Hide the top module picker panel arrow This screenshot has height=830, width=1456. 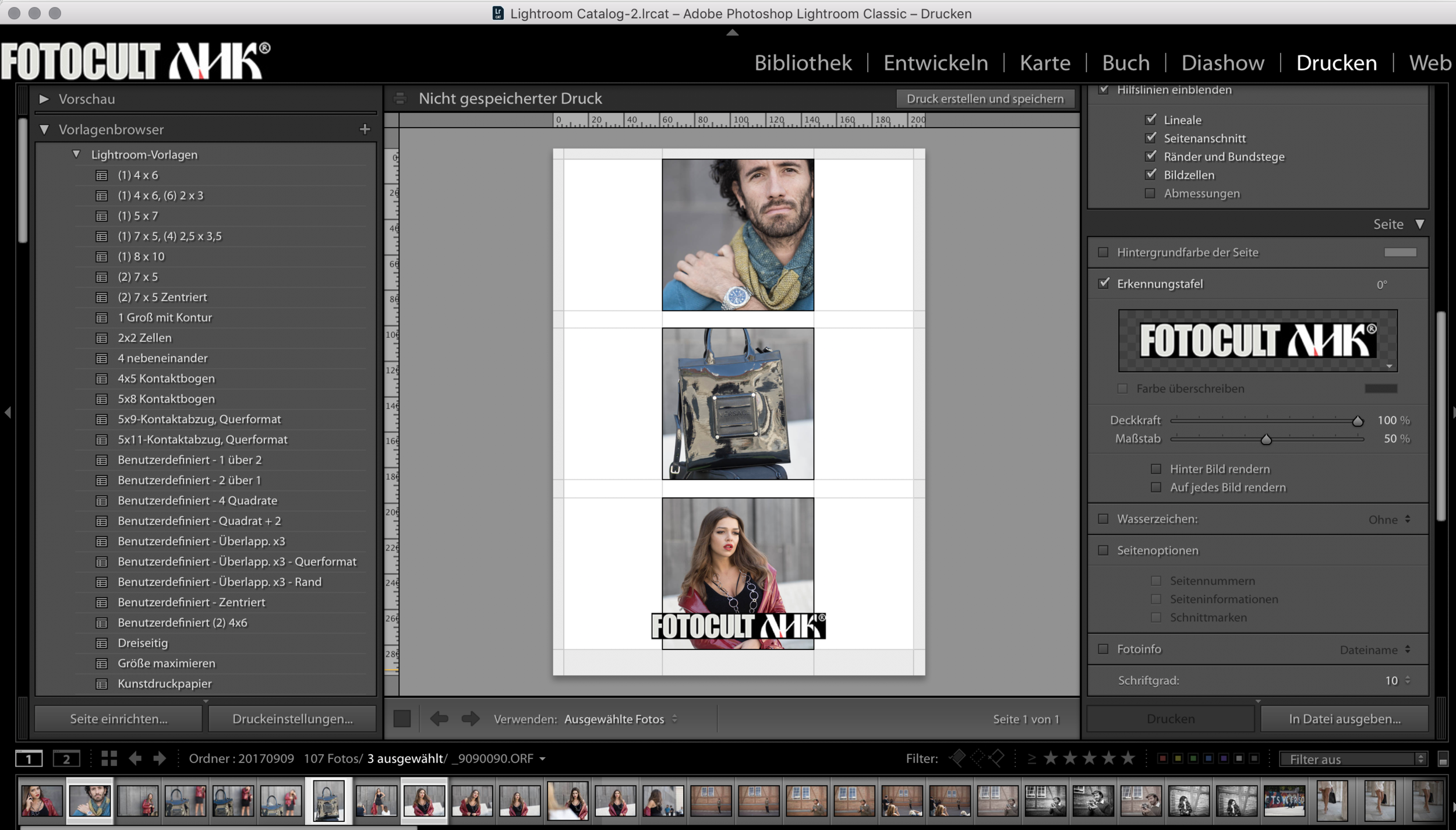coord(732,33)
